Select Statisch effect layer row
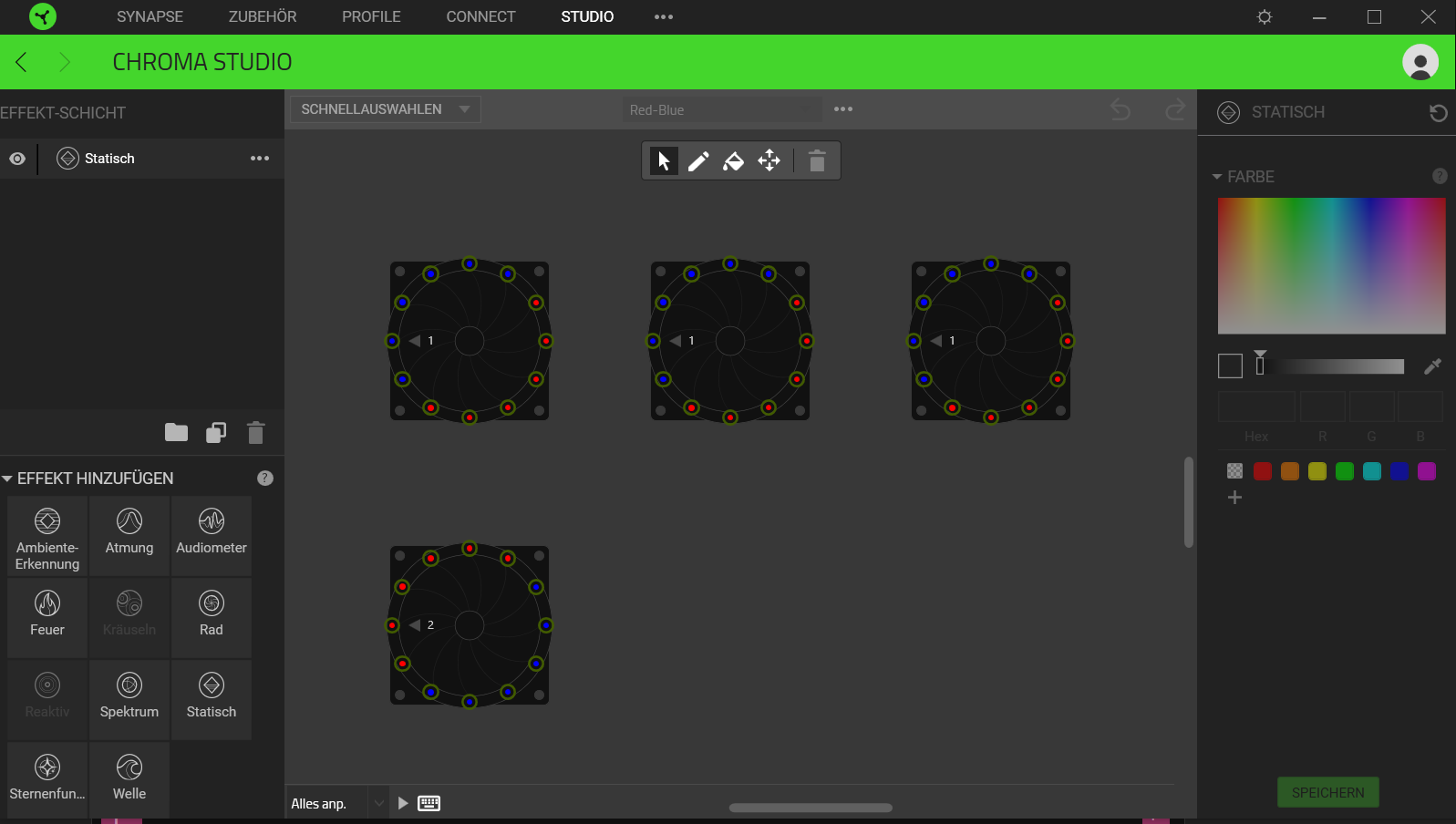Viewport: 1456px width, 824px height. pos(142,159)
